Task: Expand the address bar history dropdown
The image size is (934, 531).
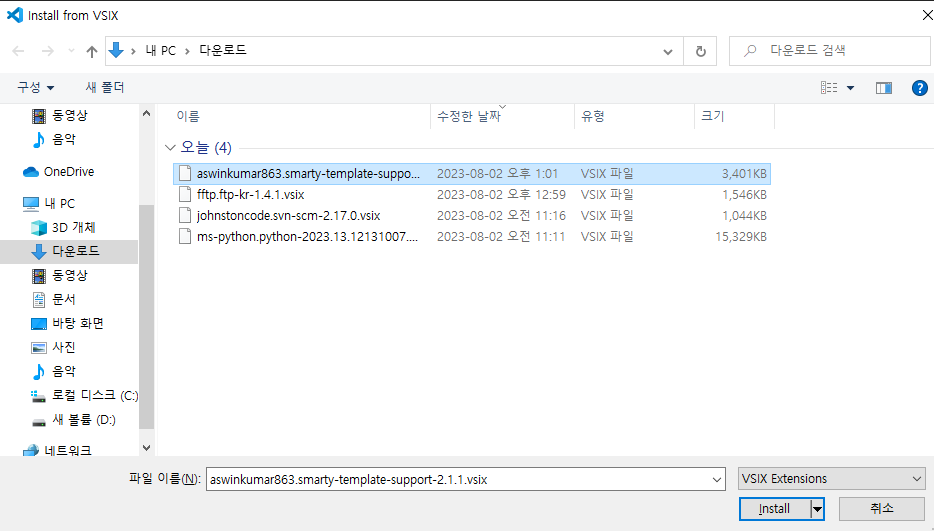Action: (x=668, y=51)
